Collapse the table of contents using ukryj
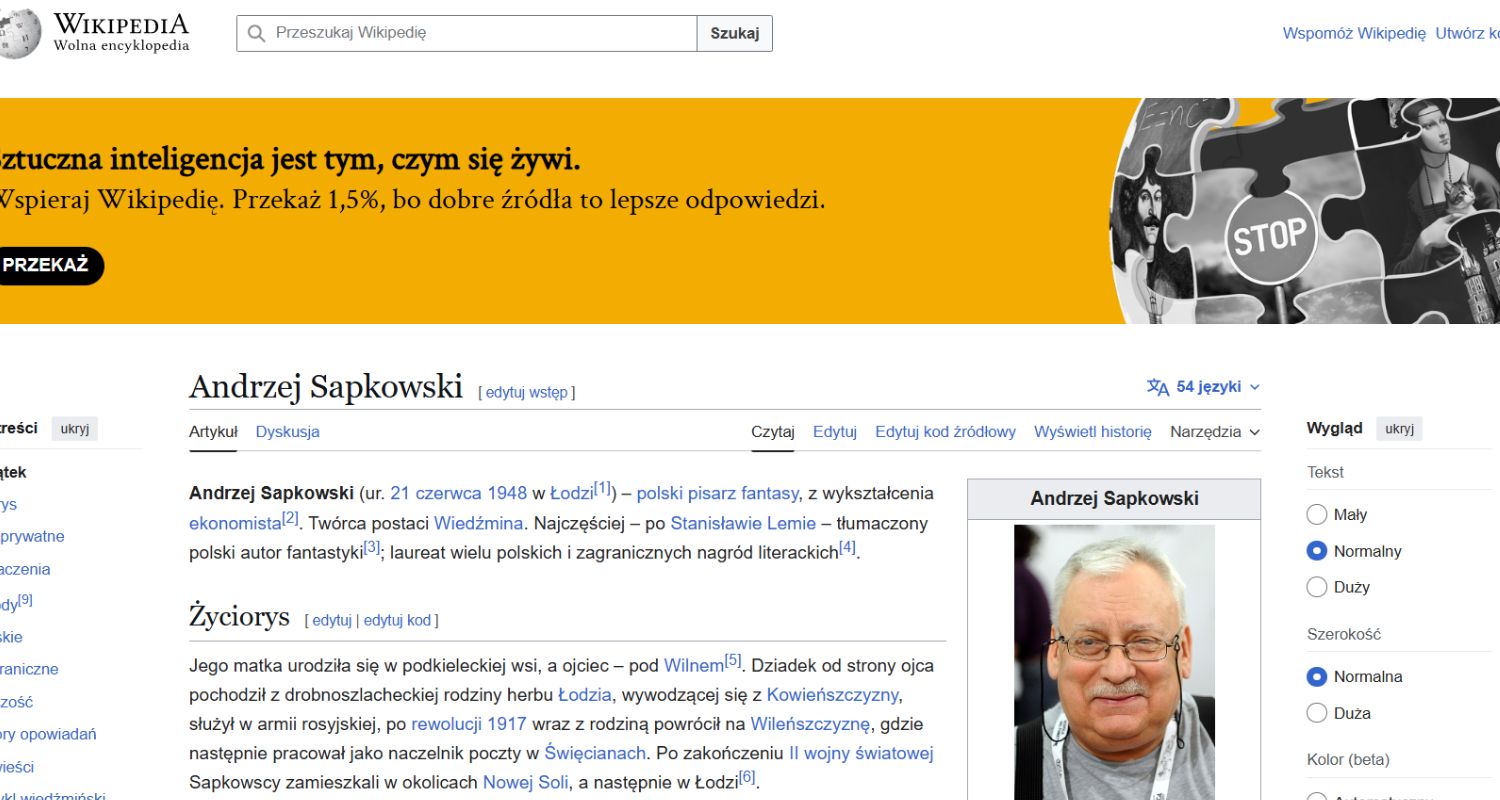 74,428
